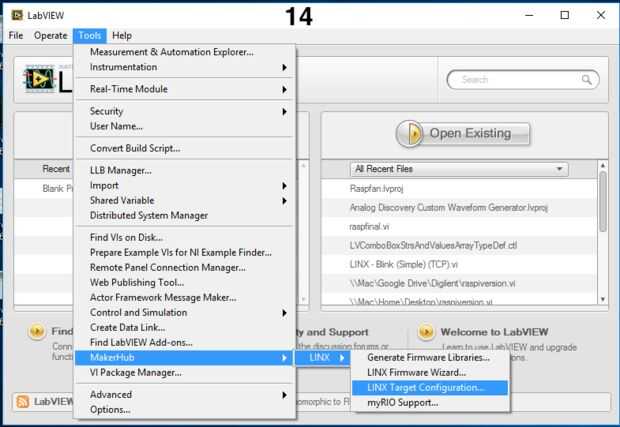Expand the Advanced submenu
620x427 pixels.
185,395
